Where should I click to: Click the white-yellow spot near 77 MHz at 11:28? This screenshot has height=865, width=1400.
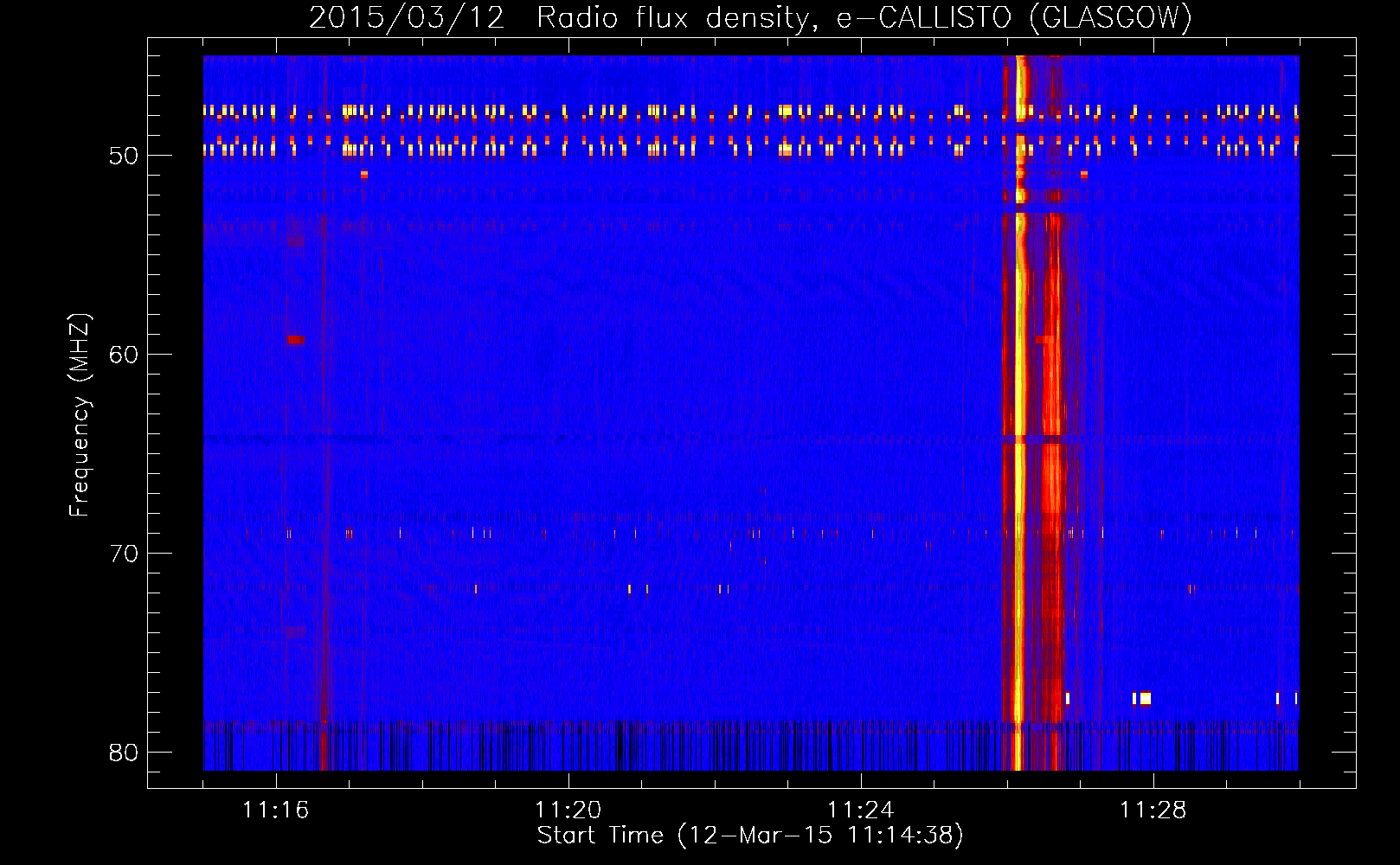tap(1145, 698)
